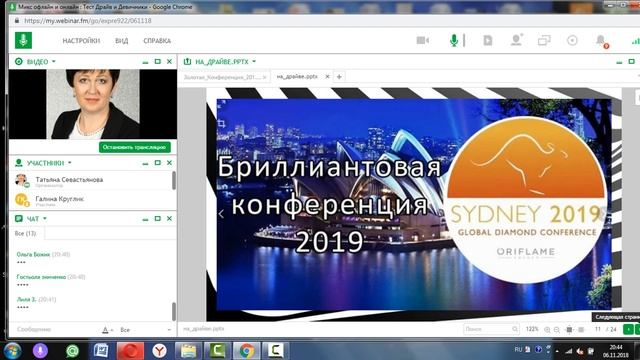Click the fit-to-page icon
The width and height of the screenshot is (640, 360).
(x=569, y=329)
